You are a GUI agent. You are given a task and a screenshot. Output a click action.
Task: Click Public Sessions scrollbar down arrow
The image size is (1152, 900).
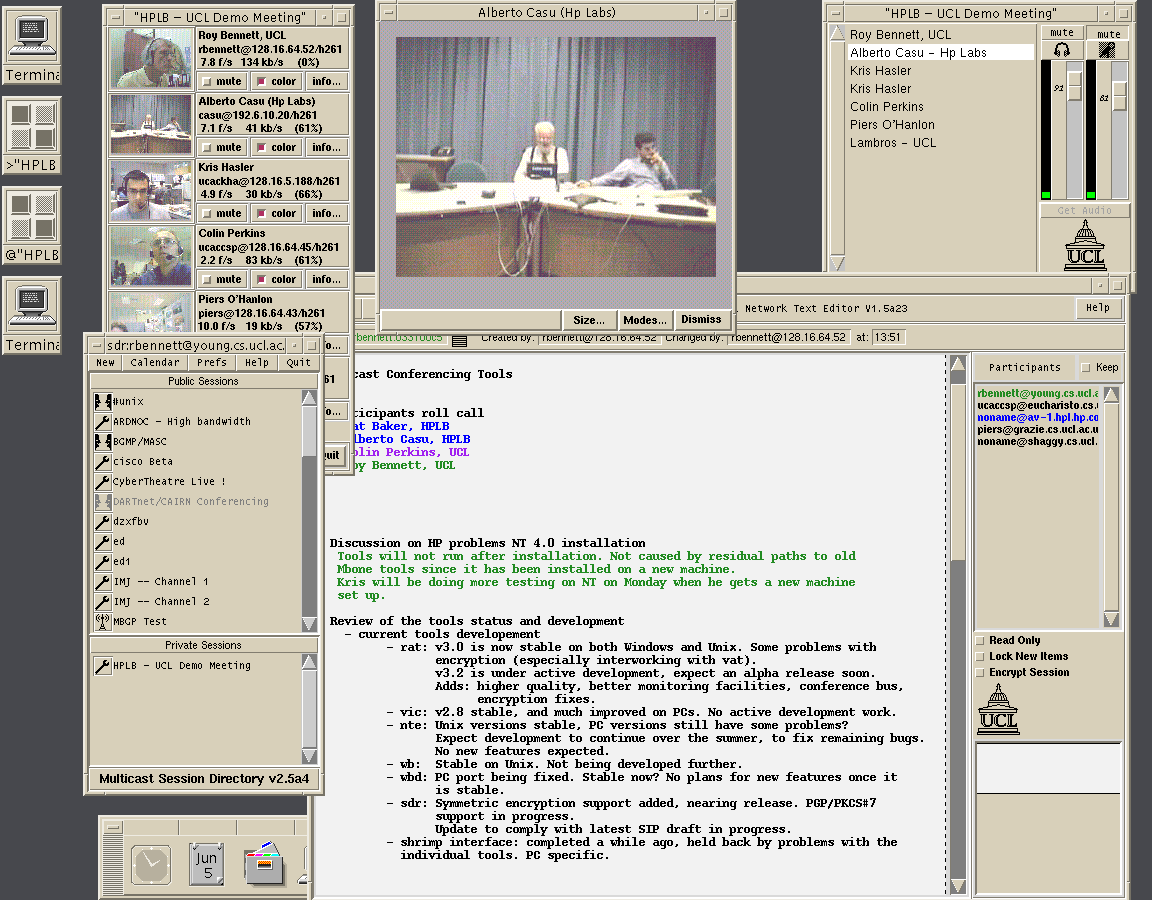coord(309,624)
